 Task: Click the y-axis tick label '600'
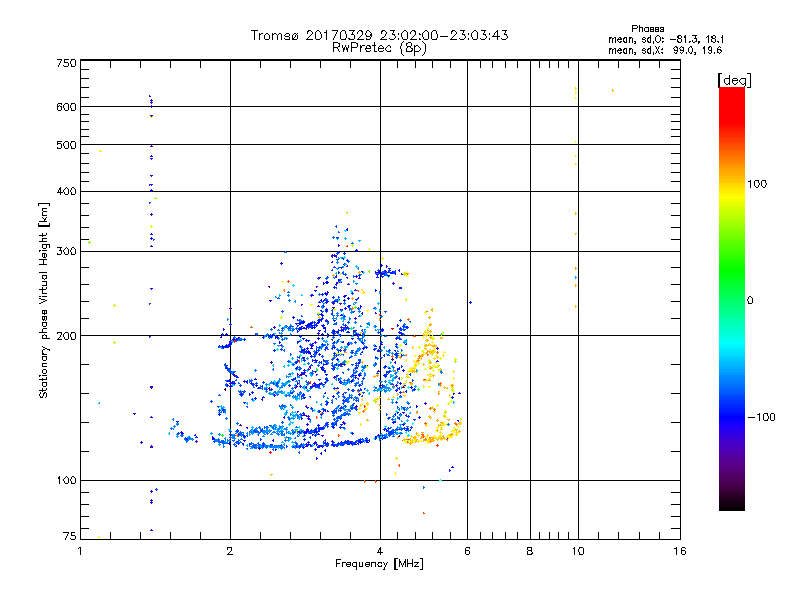[66, 107]
